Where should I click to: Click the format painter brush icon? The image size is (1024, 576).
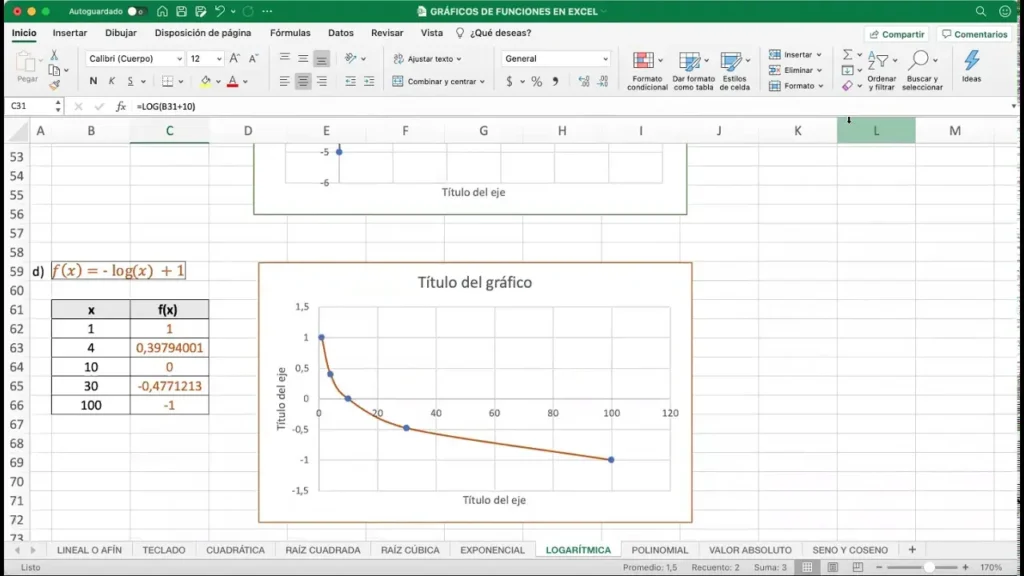point(54,86)
